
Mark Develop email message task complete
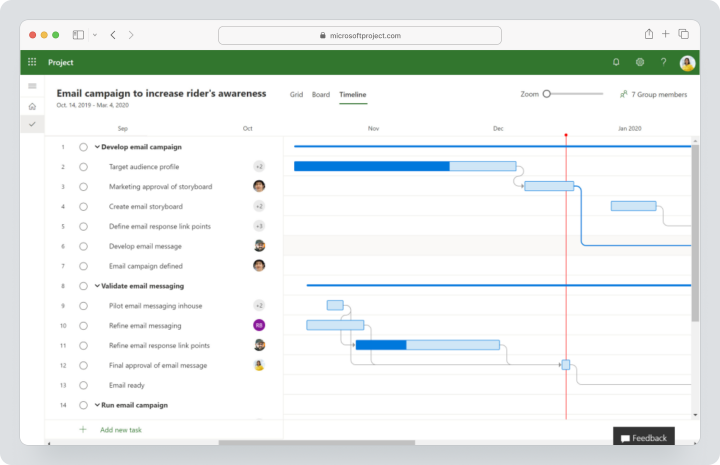click(83, 247)
